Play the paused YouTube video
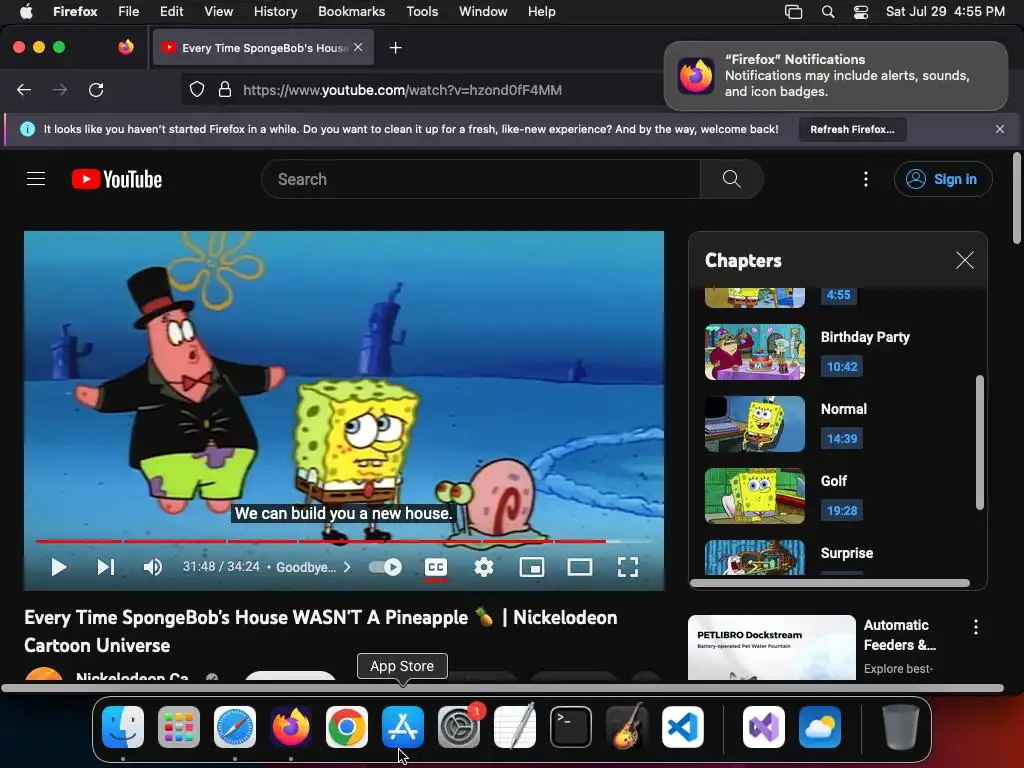Viewport: 1024px width, 768px height. click(59, 567)
